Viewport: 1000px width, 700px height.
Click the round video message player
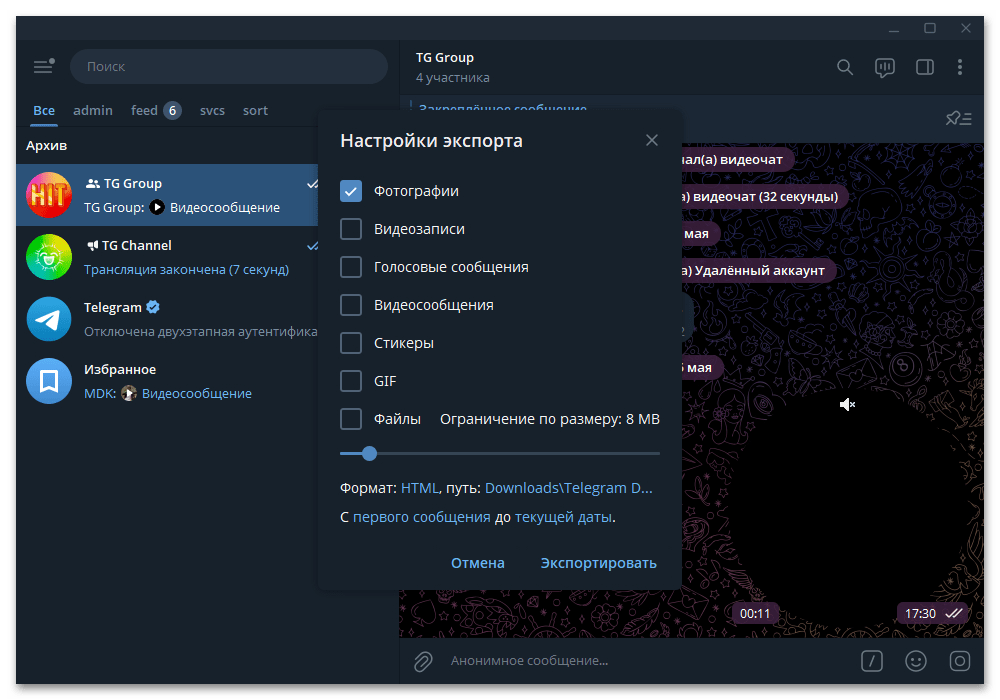848,510
